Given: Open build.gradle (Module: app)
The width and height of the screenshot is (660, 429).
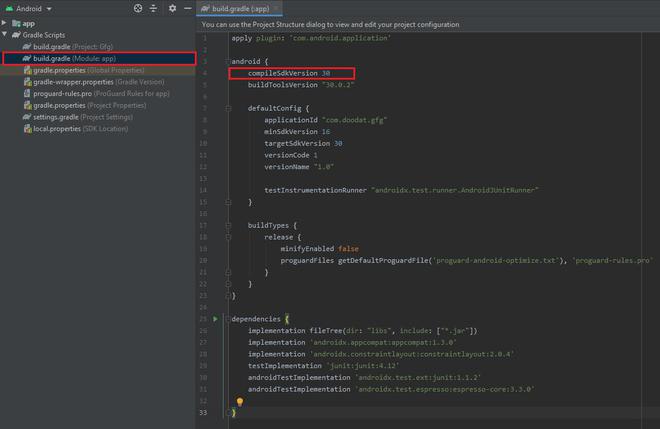Looking at the screenshot, I should click(99, 59).
